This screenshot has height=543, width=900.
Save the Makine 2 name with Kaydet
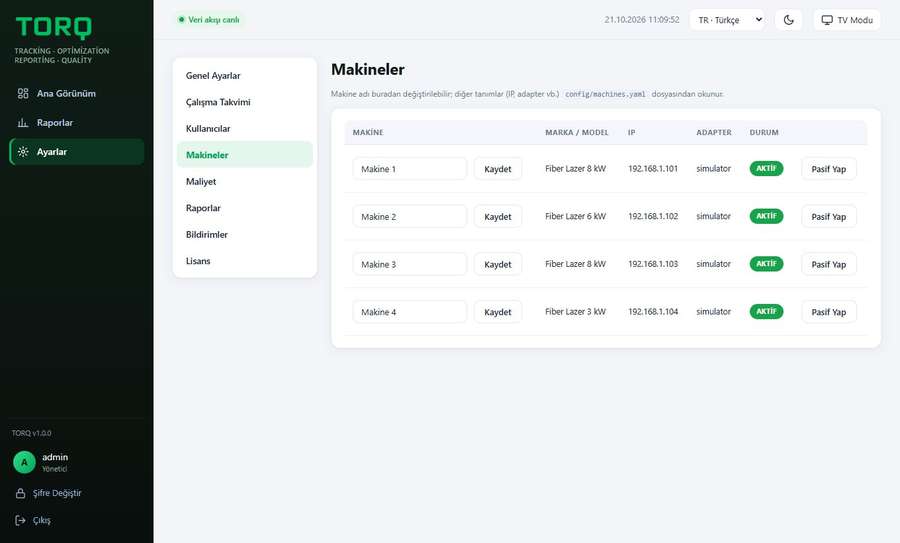coord(498,216)
